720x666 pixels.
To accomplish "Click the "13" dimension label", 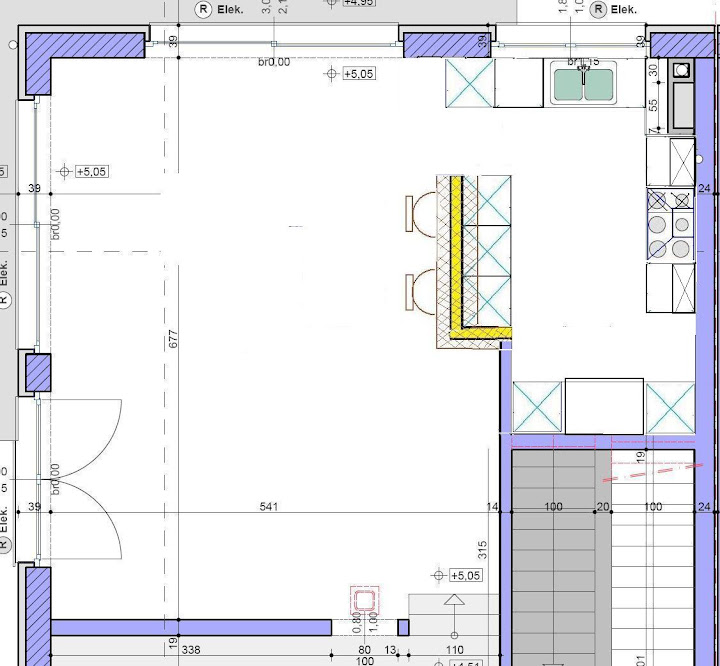I will tap(390, 649).
